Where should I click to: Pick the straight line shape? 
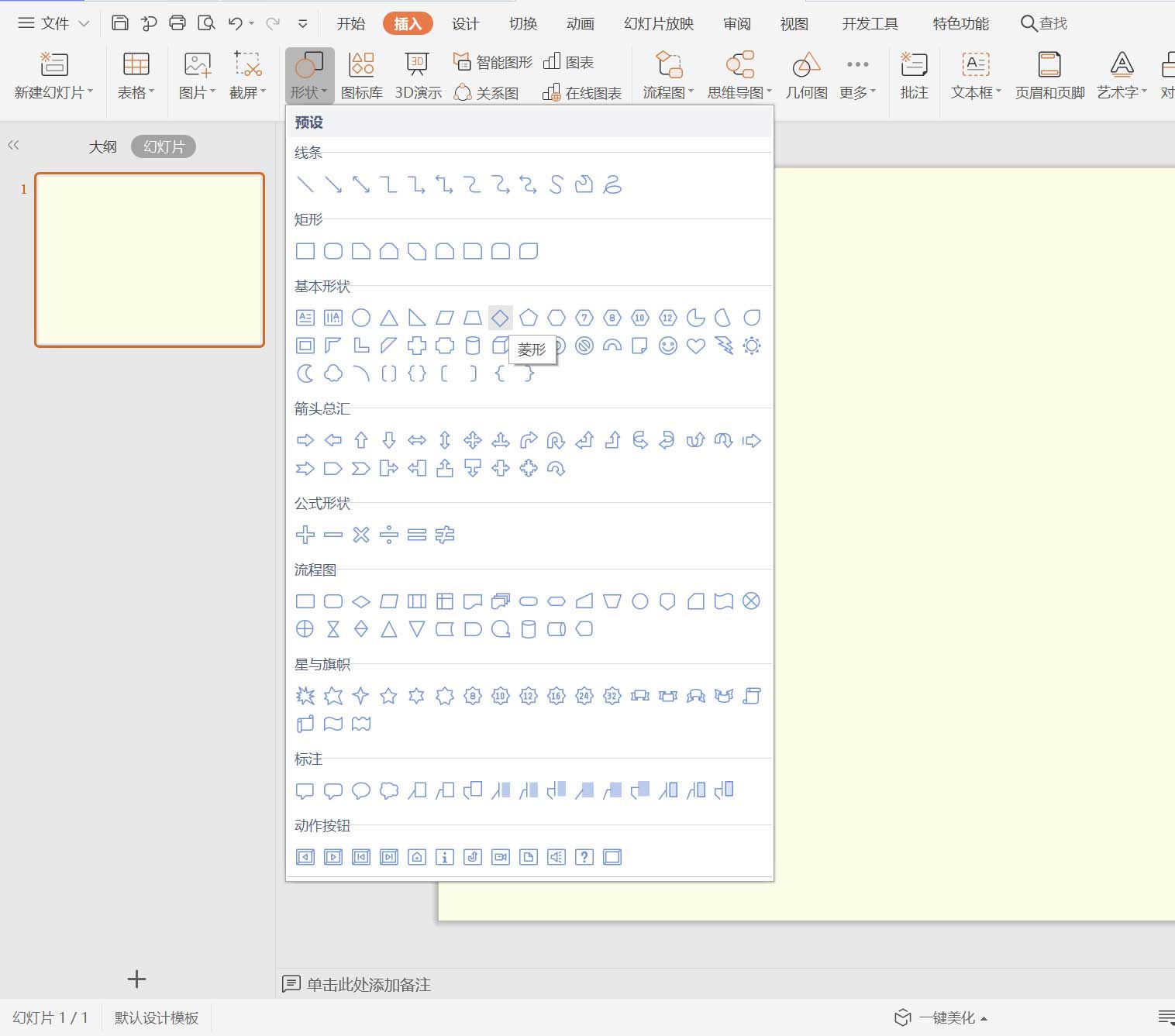305,184
